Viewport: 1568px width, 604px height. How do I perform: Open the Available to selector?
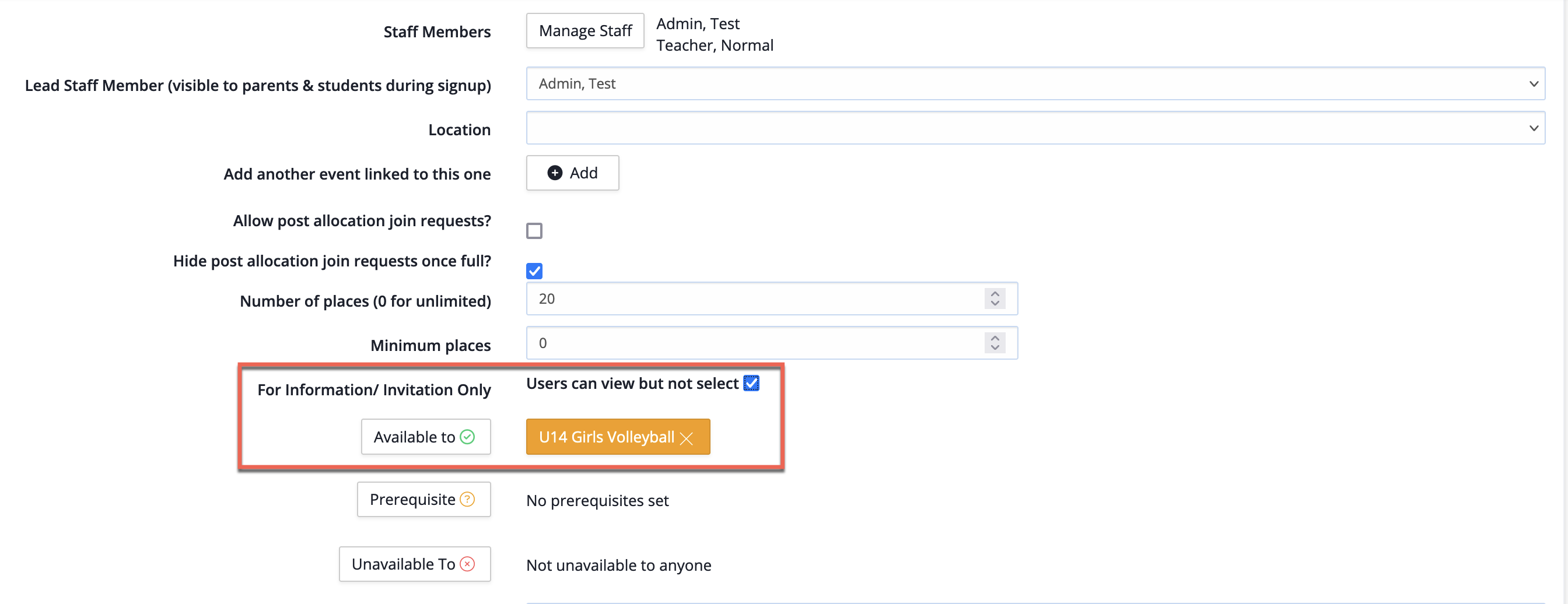425,437
